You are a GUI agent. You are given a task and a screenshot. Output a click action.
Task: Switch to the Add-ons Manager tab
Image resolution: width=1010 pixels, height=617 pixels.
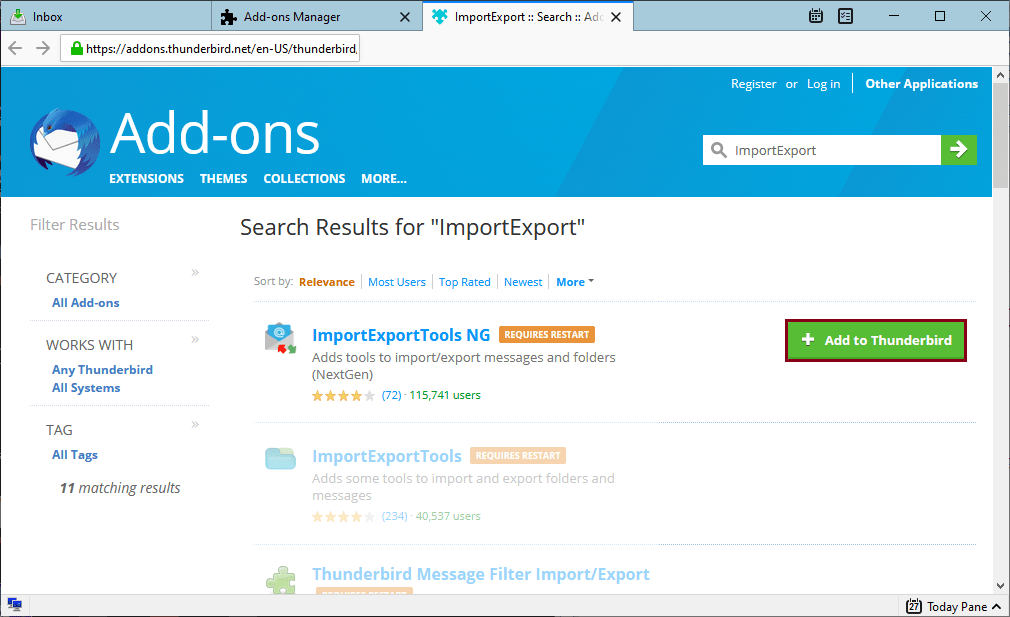click(x=317, y=16)
